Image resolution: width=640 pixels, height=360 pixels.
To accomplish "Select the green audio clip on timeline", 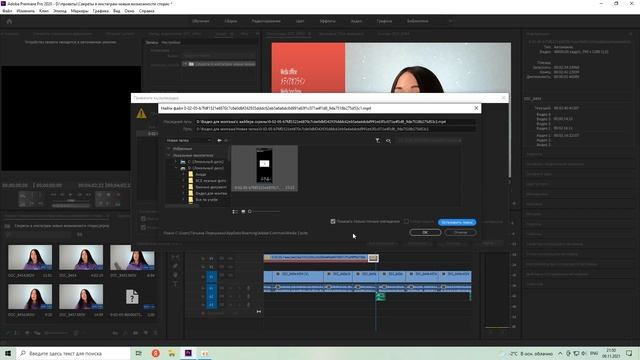I will [380, 297].
